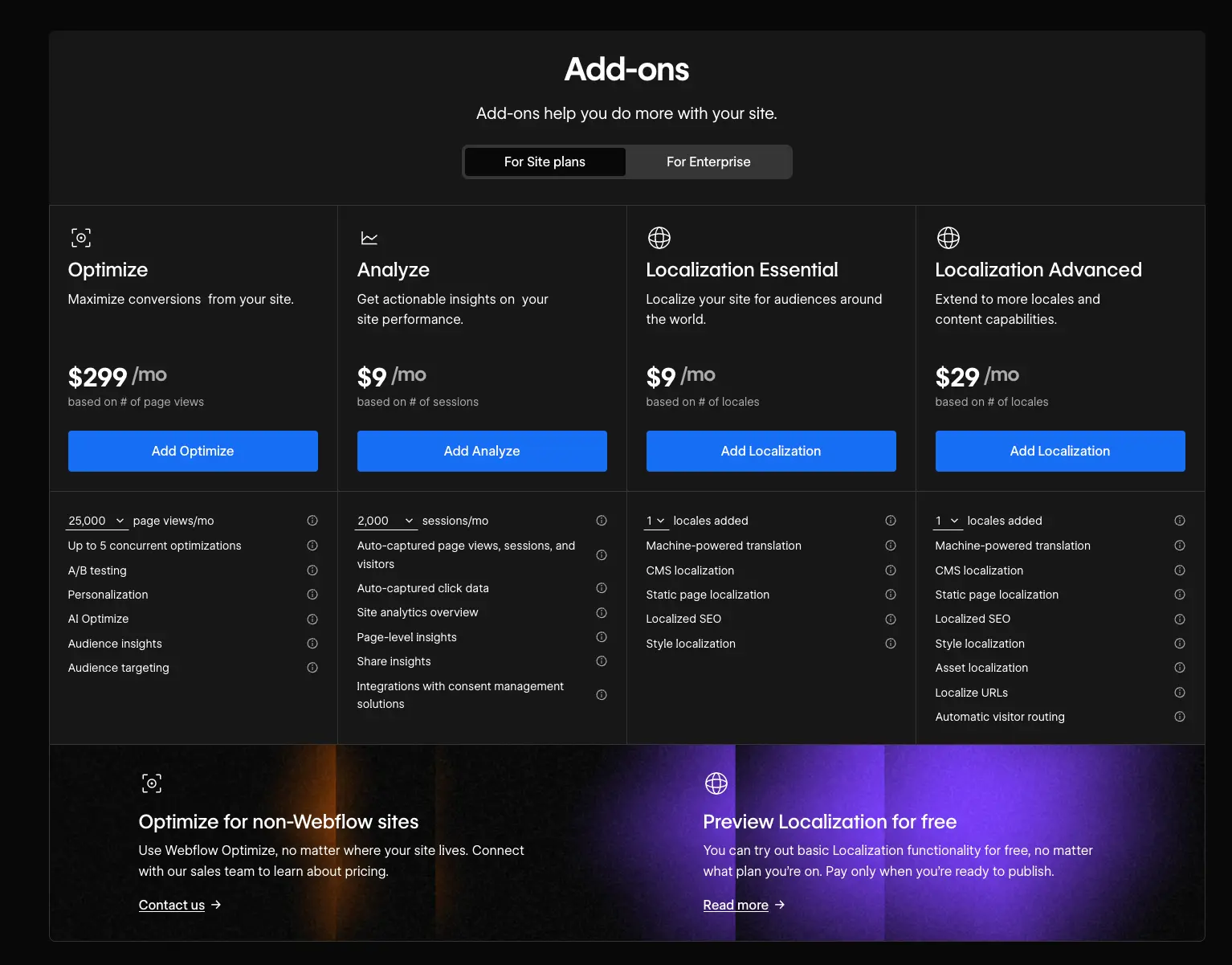1232x965 pixels.
Task: Click info icon for page views/mo
Action: click(312, 521)
